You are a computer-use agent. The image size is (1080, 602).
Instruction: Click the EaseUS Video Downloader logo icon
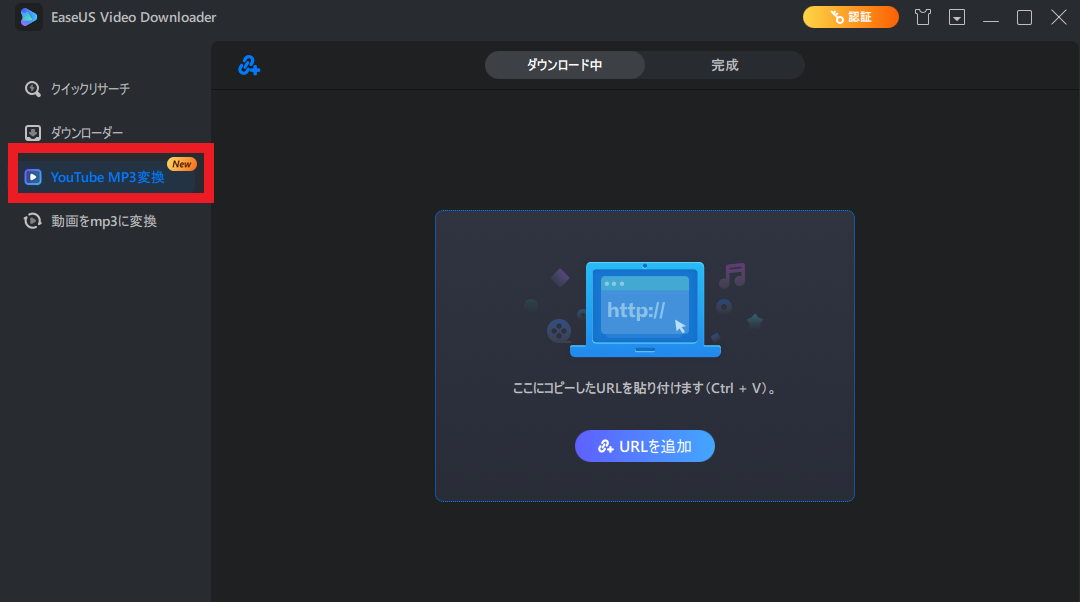[28, 17]
